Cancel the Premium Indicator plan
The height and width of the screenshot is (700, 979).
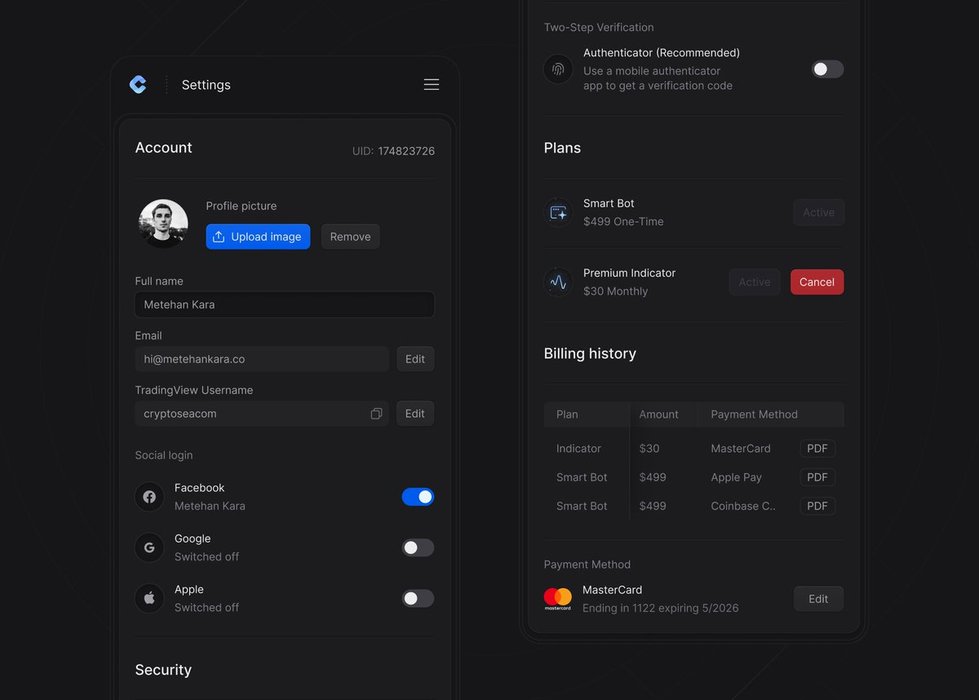click(816, 282)
